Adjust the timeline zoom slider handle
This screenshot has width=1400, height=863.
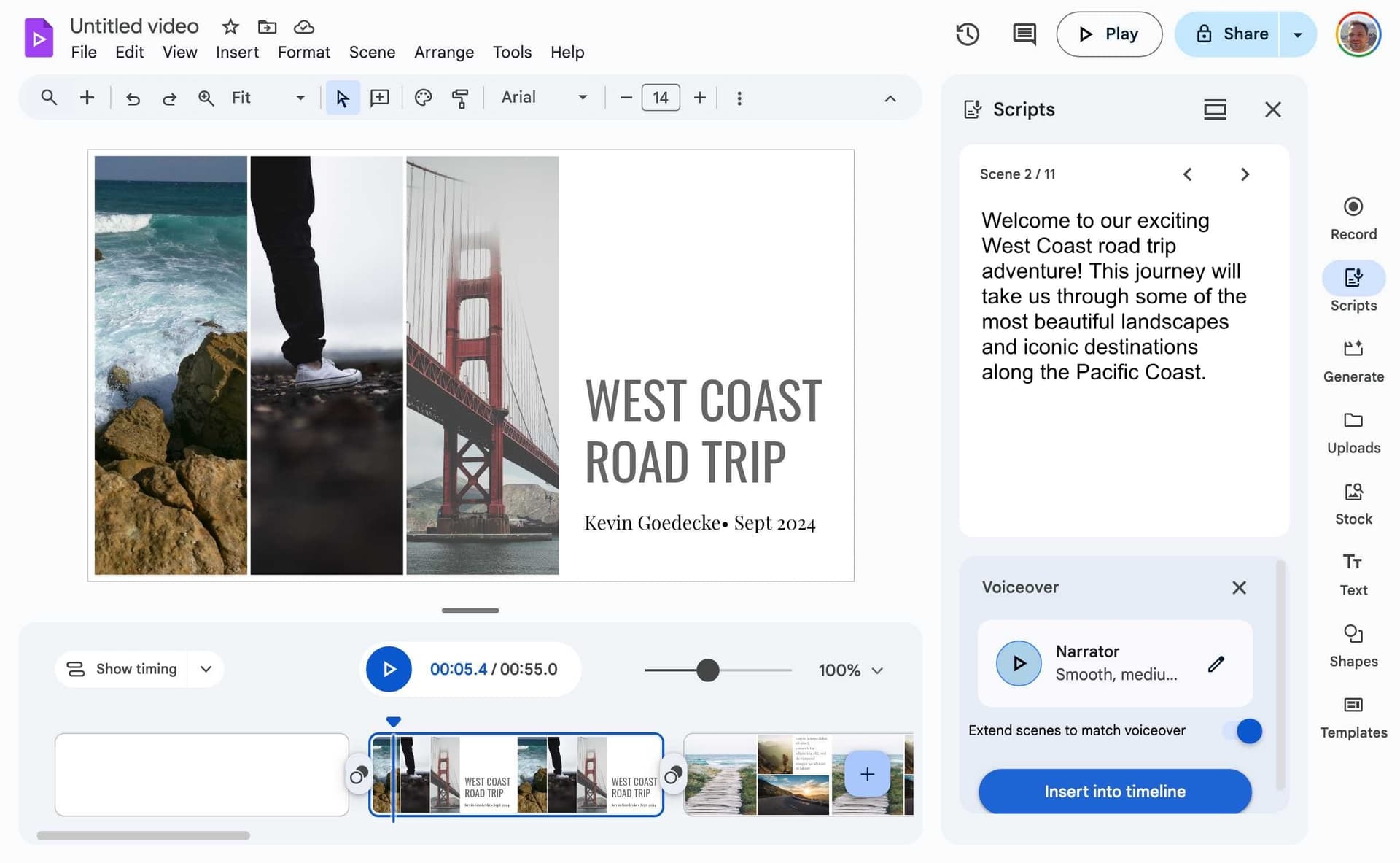(707, 670)
